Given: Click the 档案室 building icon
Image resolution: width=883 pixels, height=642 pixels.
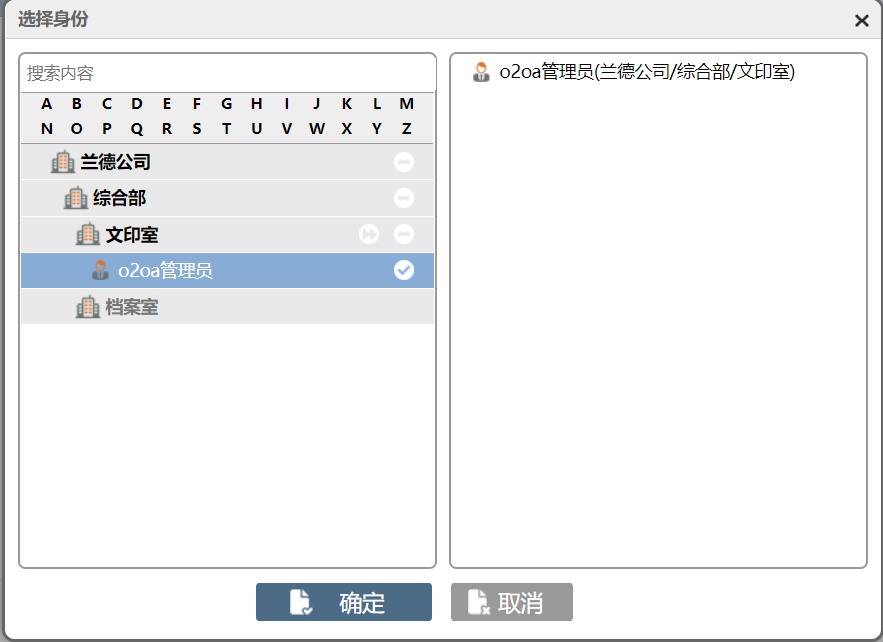Looking at the screenshot, I should (88, 307).
